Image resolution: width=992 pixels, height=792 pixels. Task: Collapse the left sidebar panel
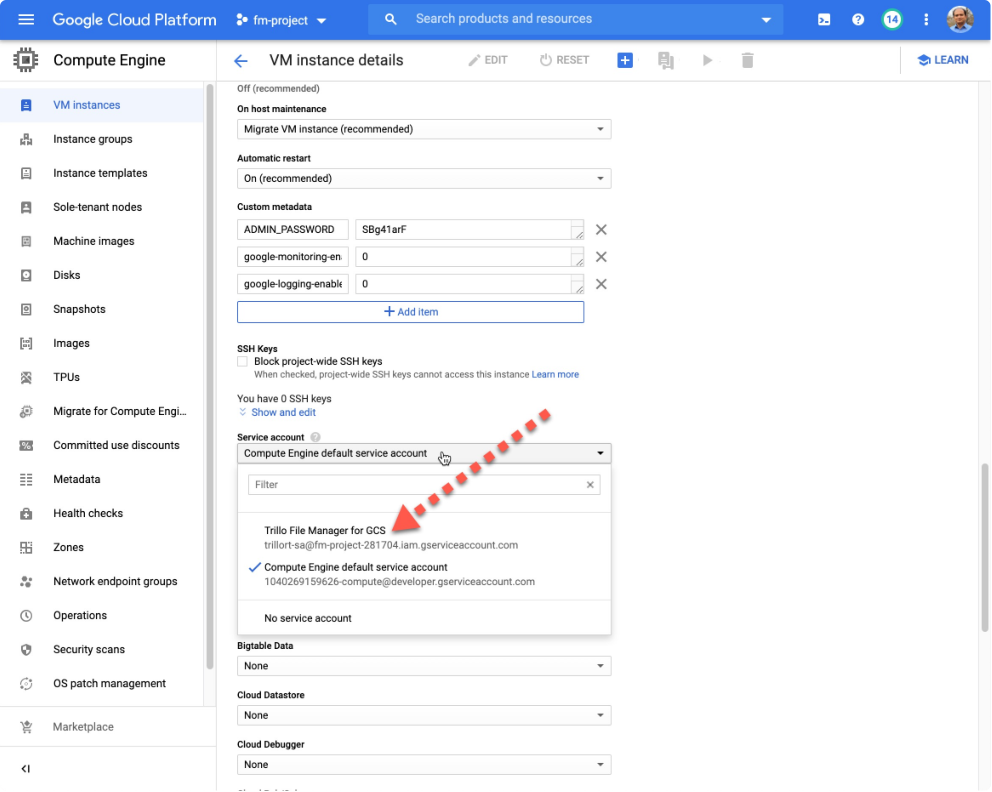[x=25, y=769]
